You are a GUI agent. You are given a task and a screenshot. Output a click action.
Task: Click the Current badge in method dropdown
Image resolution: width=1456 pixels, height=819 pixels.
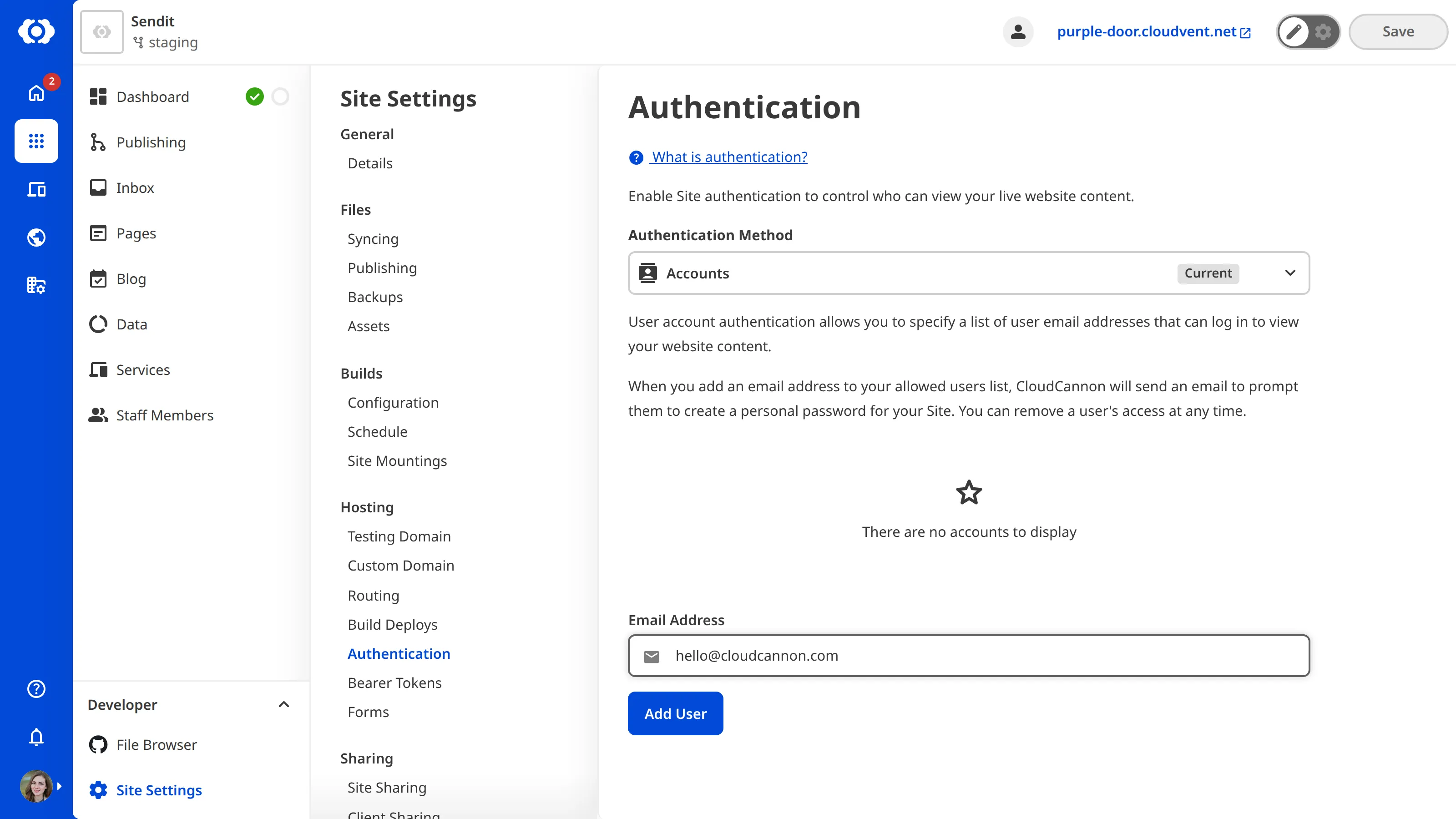(x=1208, y=273)
